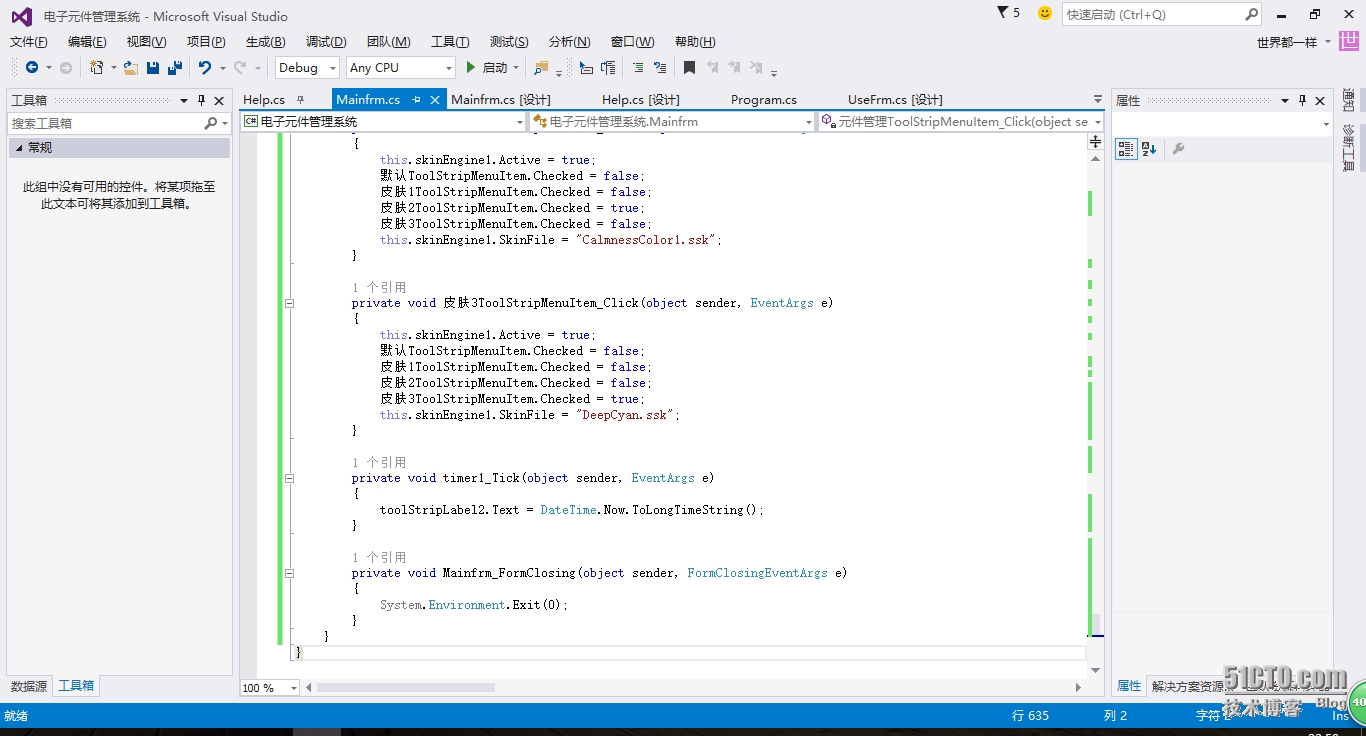Viewport: 1366px width, 736px height.
Task: Click the Property Pages wrench icon
Action: tap(1178, 149)
